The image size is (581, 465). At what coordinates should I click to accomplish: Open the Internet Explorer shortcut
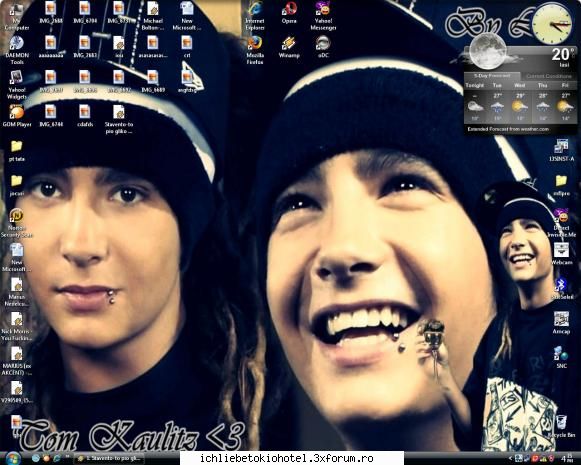tap(255, 16)
